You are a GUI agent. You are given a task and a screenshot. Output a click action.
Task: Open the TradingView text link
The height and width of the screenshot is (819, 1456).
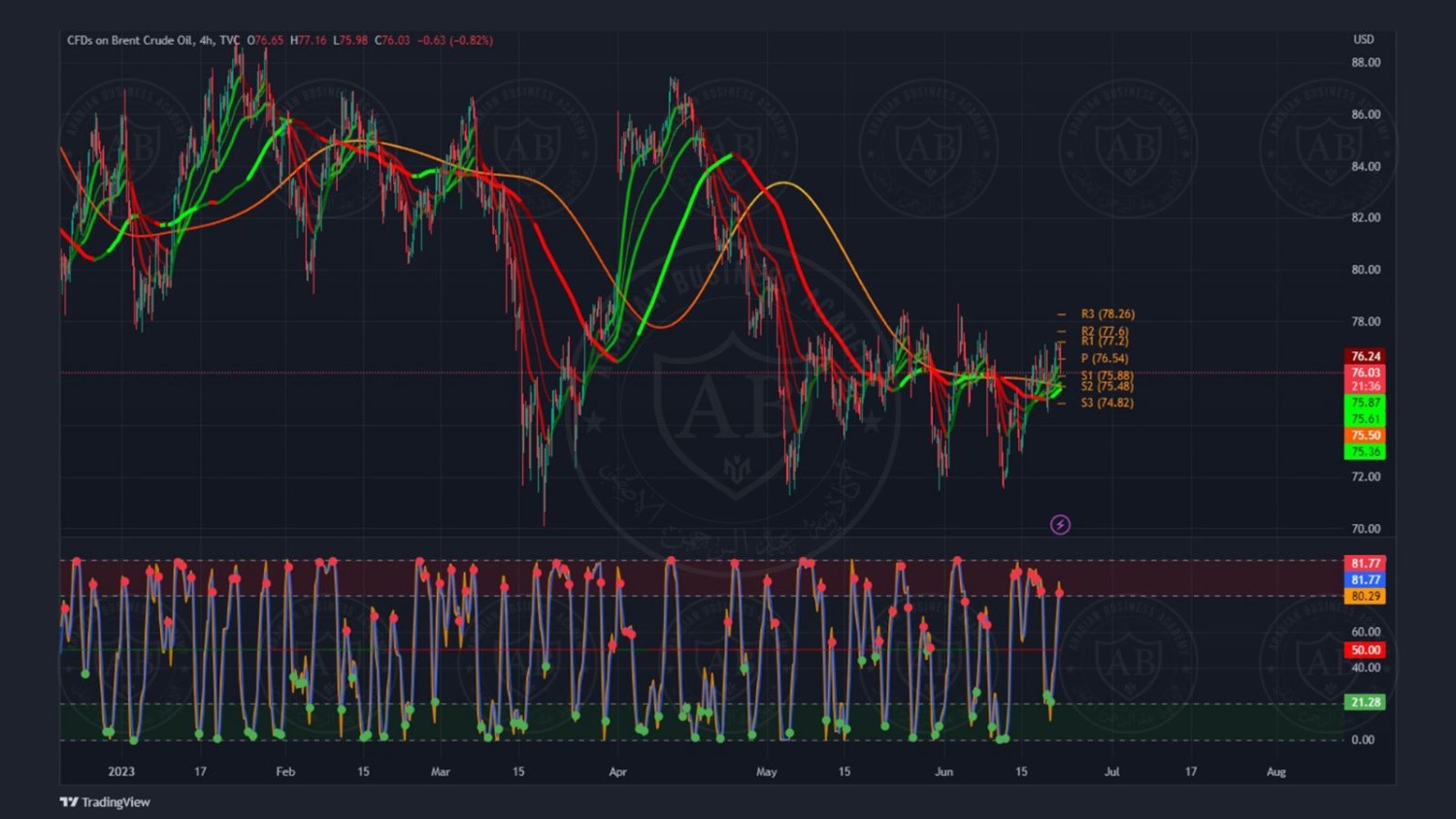click(116, 802)
